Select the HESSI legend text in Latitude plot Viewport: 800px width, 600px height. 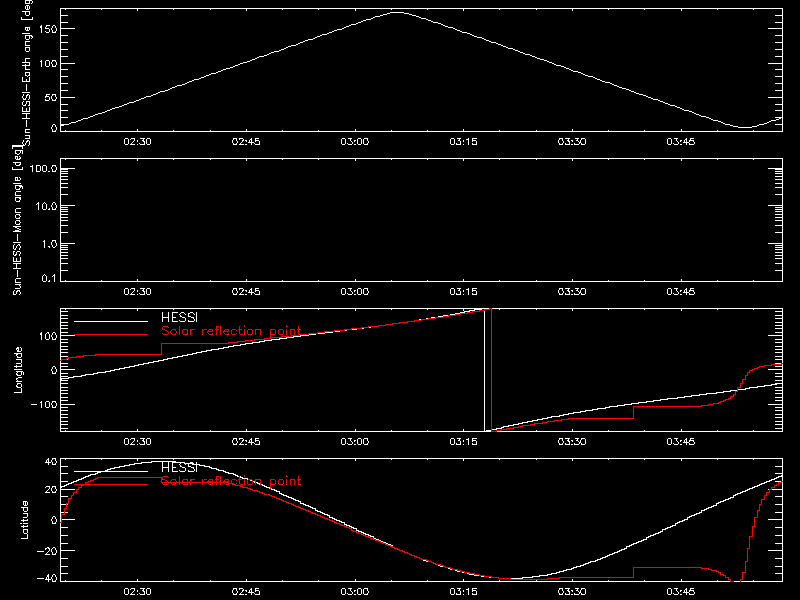(x=179, y=468)
